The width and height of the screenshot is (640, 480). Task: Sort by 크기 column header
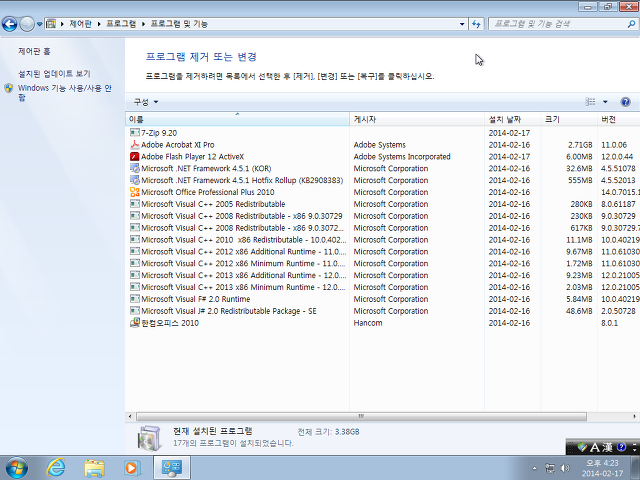(569, 119)
